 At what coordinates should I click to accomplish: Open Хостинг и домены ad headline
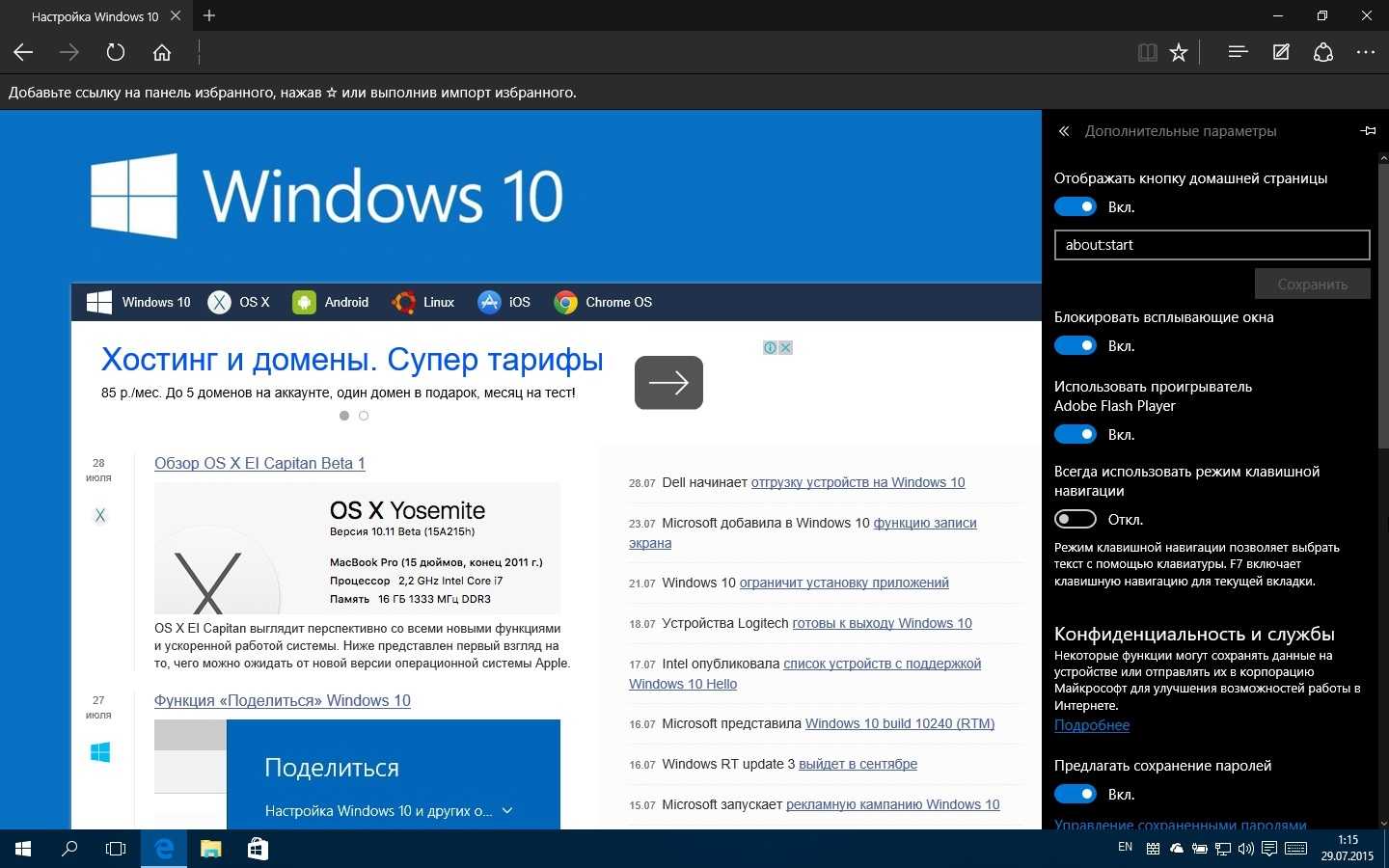click(352, 360)
